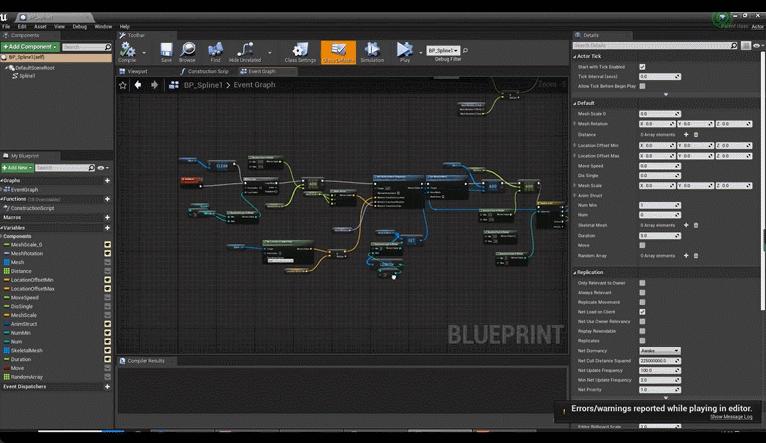Start Simulation from the toolbar
The image size is (766, 443).
coord(372,50)
